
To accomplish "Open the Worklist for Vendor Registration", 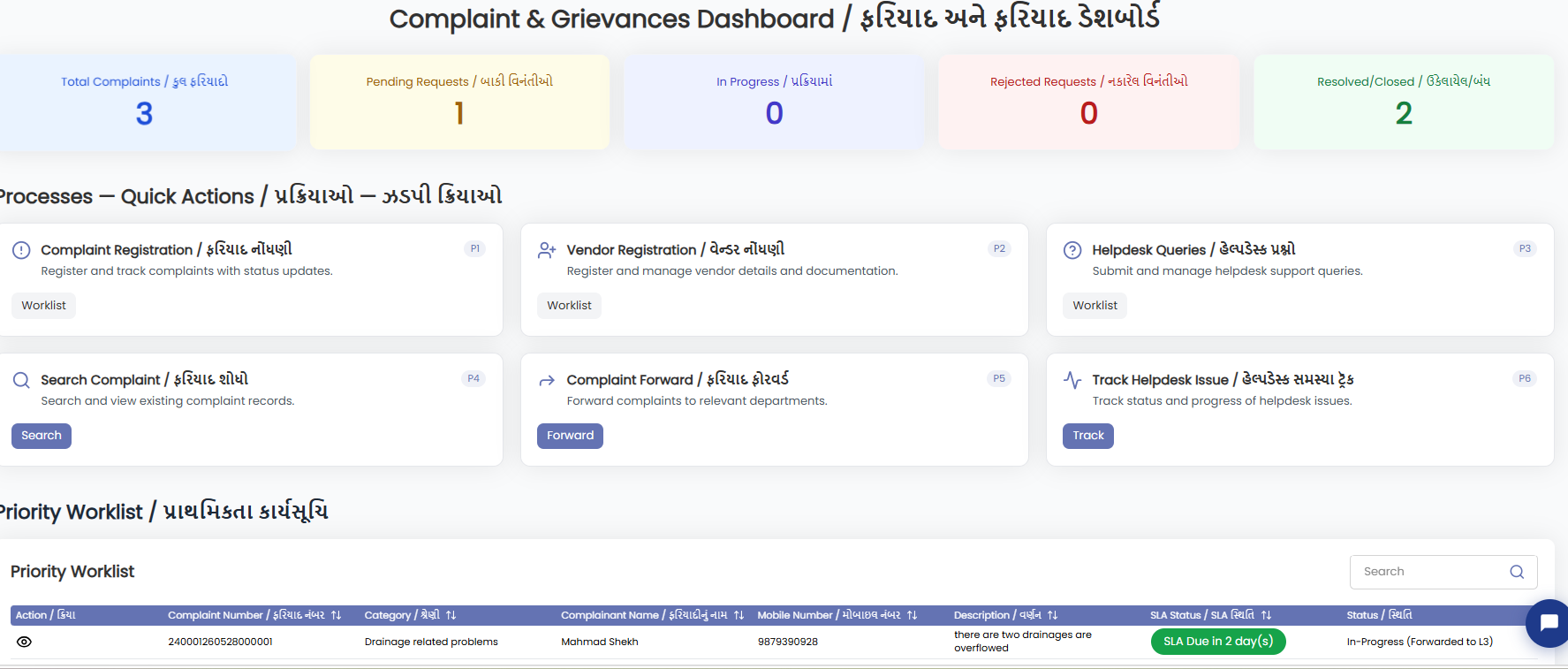I will click(569, 306).
